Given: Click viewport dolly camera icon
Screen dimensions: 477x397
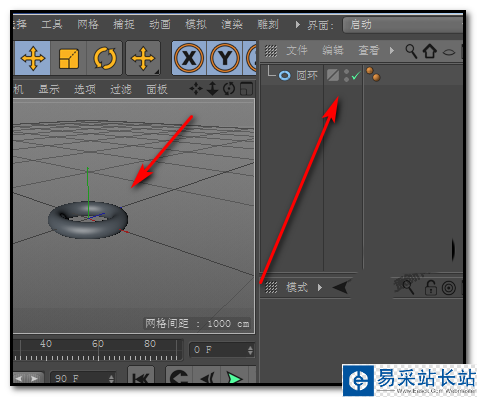Looking at the screenshot, I should (x=212, y=89).
